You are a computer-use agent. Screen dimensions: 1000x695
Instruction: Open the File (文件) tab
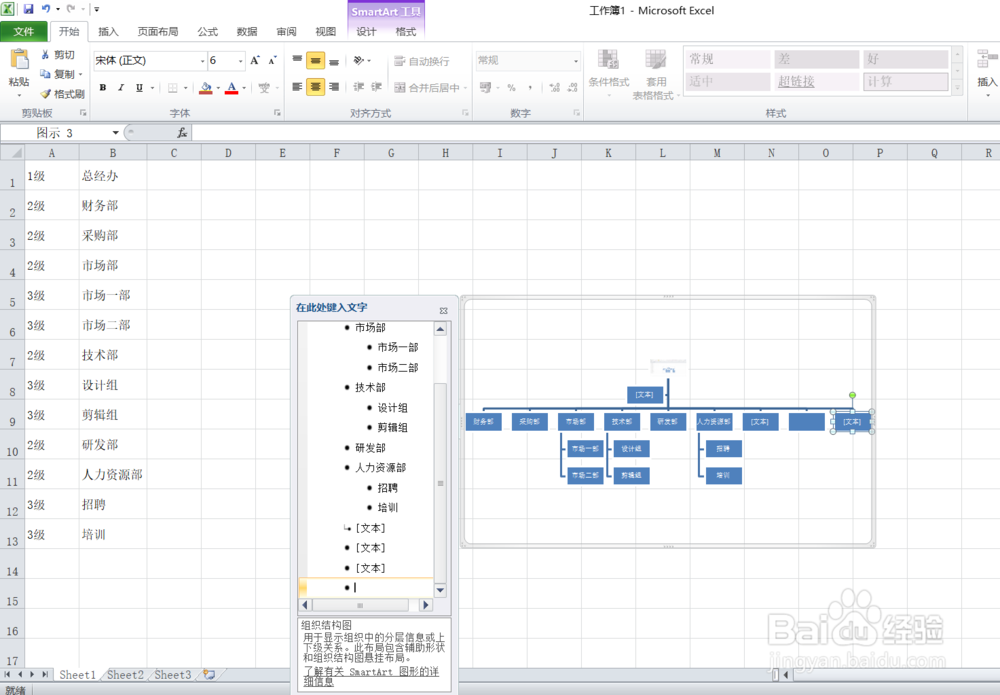tap(24, 32)
